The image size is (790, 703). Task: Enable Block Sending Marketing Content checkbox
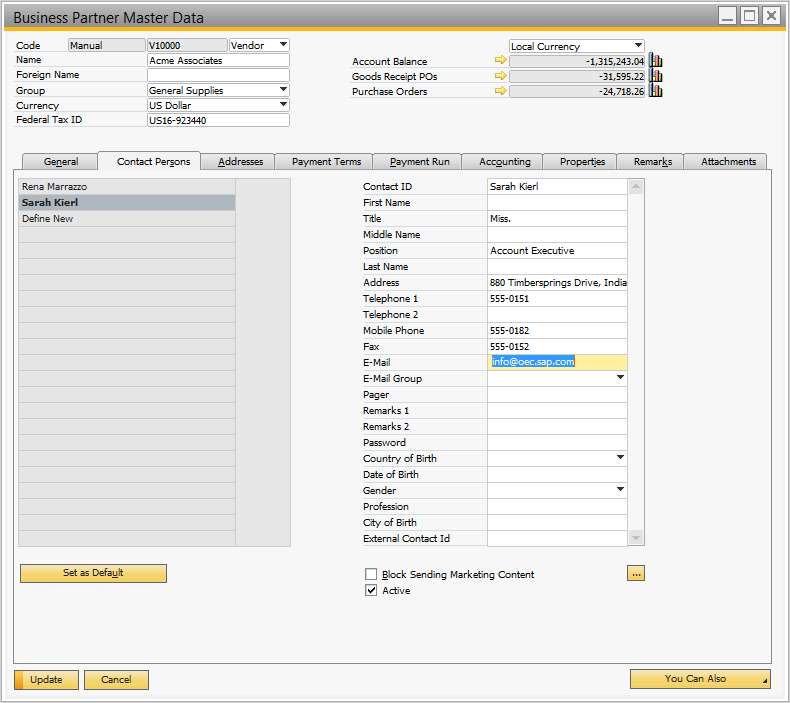[x=371, y=575]
